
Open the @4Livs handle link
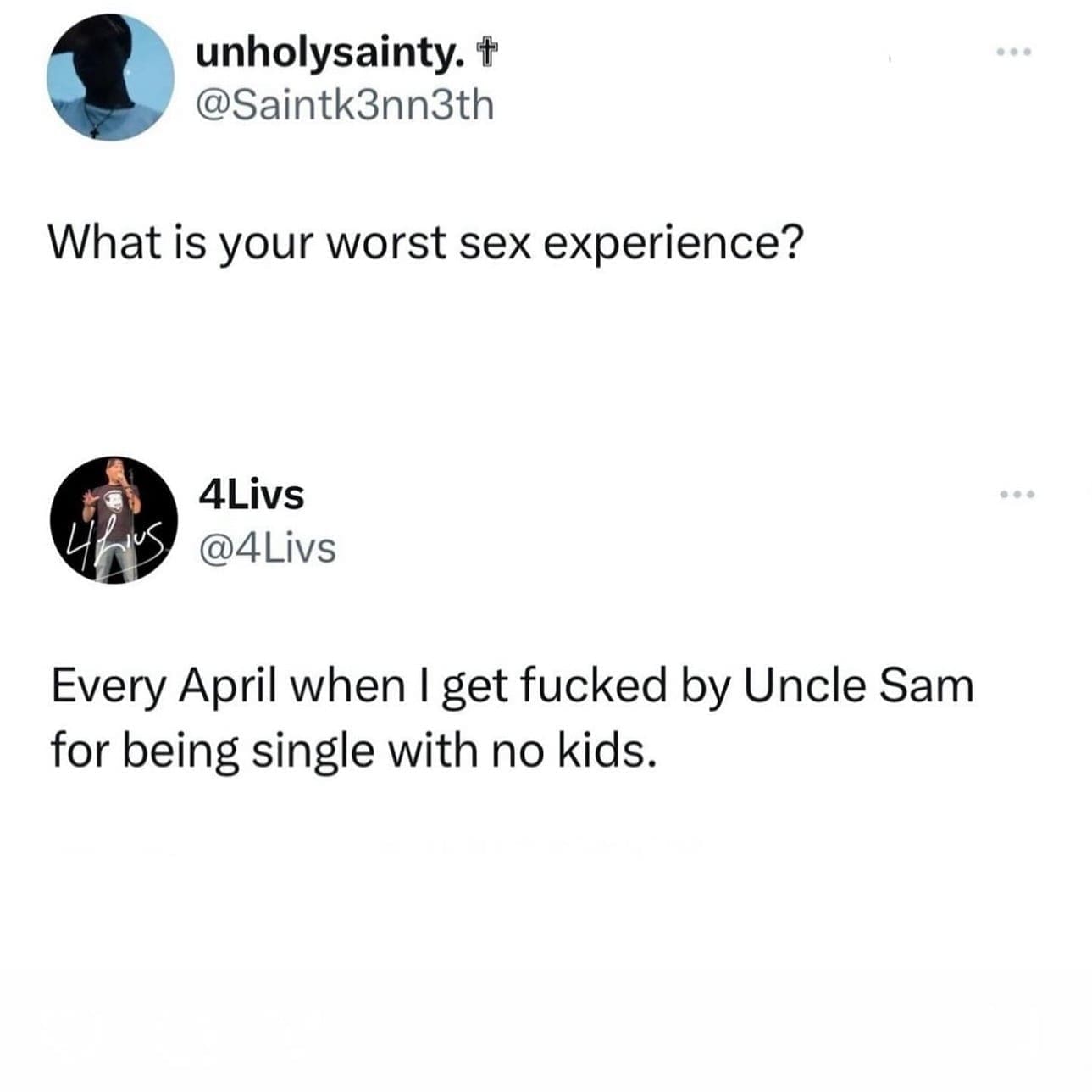266,548
